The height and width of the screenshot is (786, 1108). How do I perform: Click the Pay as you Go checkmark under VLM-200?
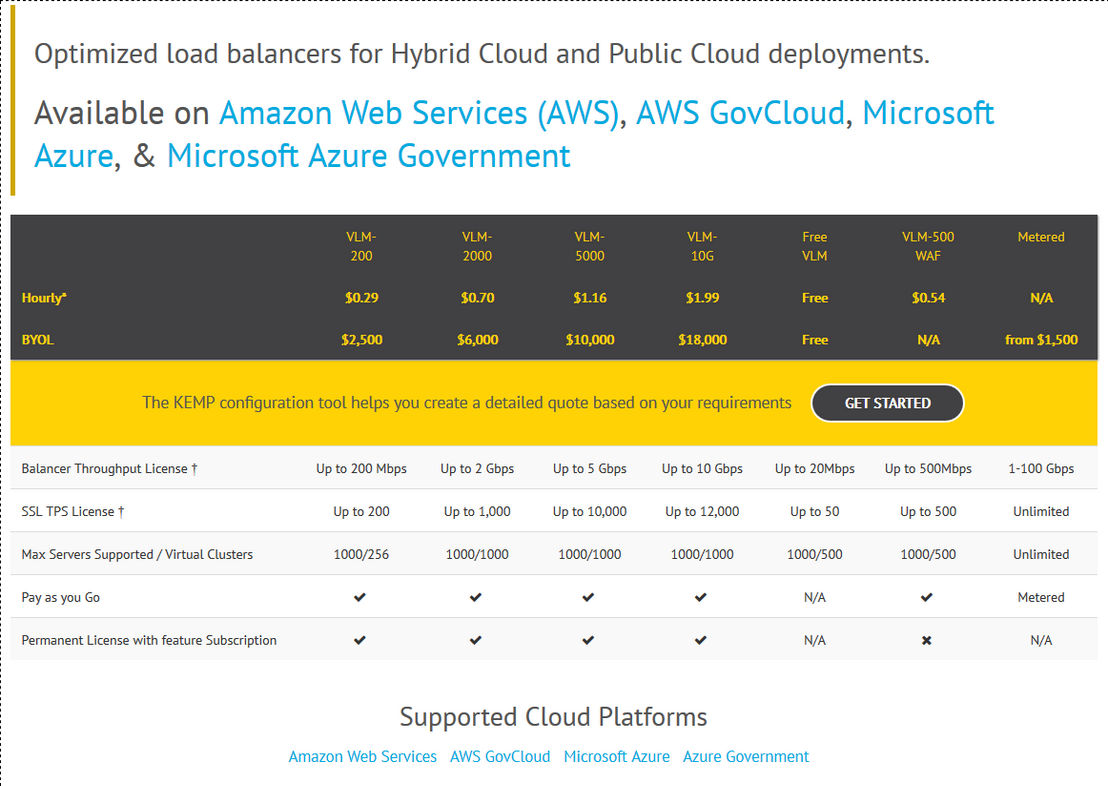click(360, 597)
